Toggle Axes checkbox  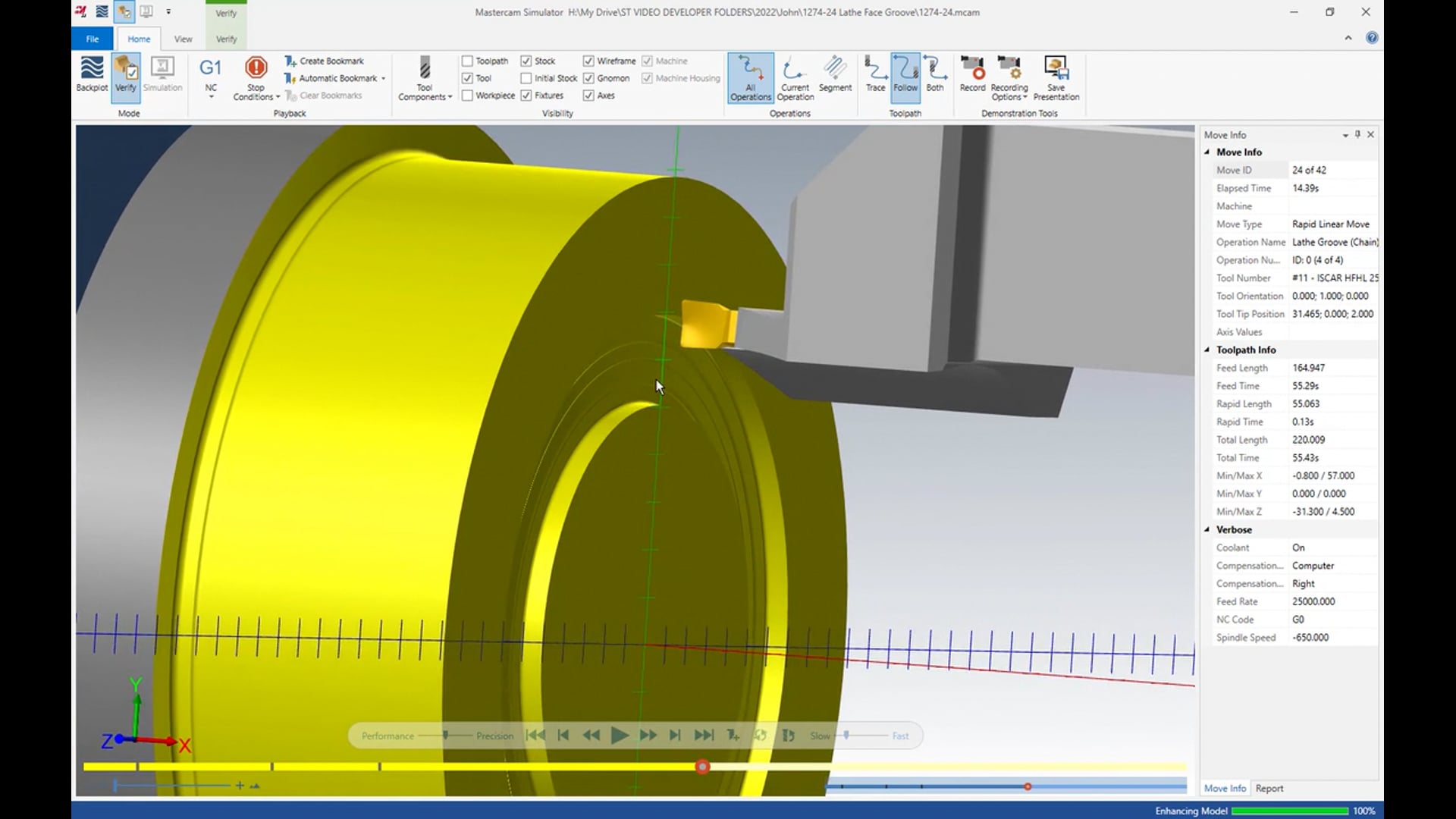[588, 96]
